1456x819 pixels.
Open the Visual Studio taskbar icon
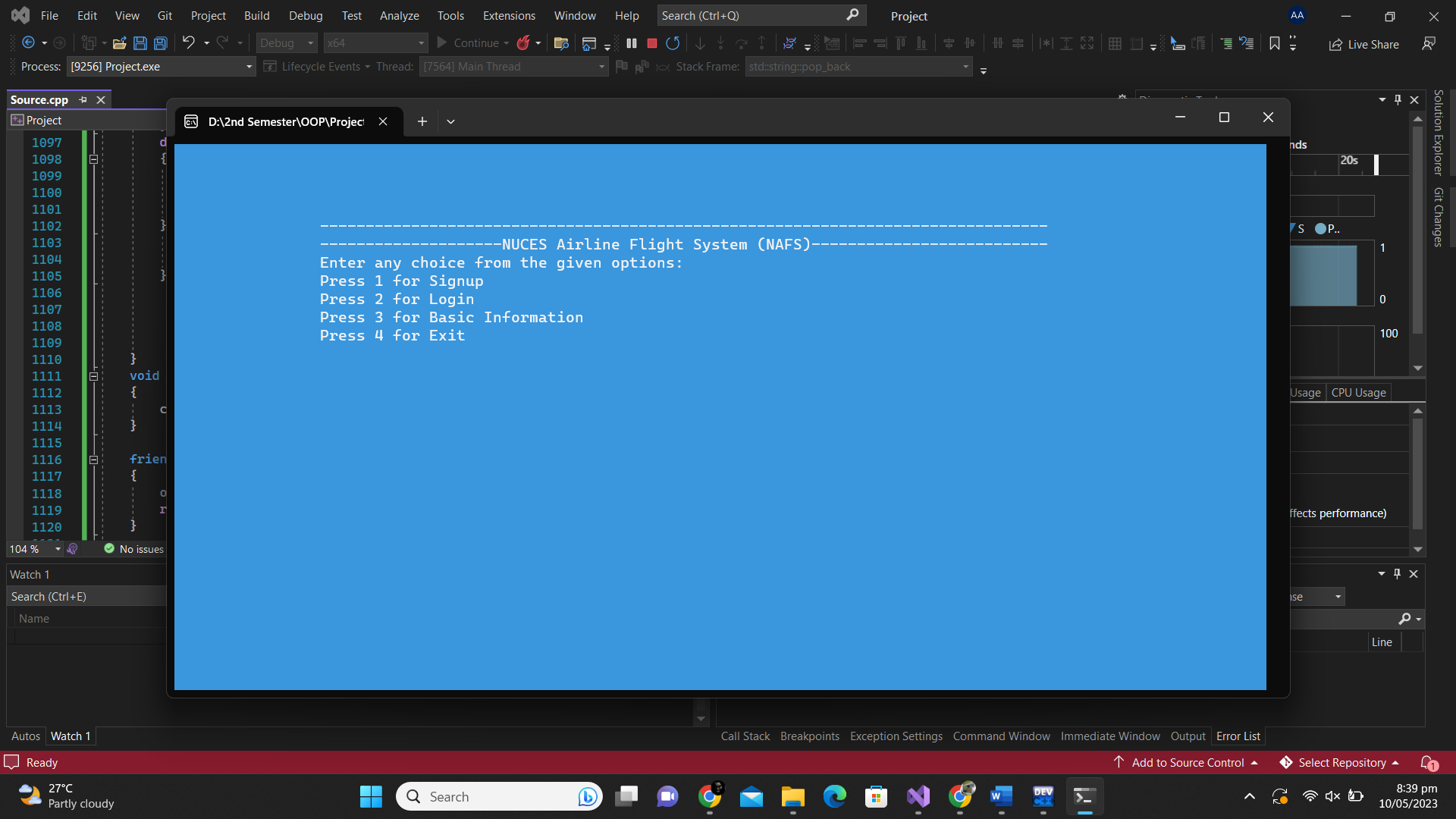pyautogui.click(x=918, y=796)
